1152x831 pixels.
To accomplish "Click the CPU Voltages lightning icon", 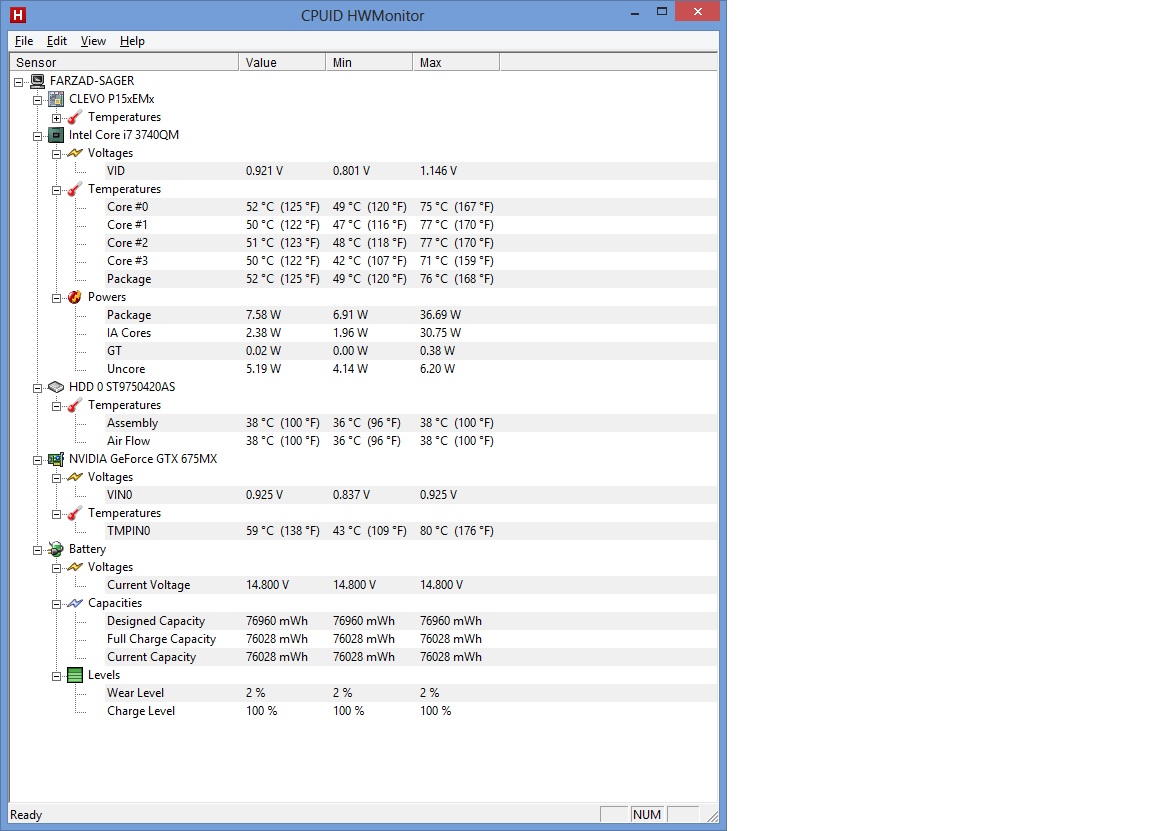I will point(75,153).
